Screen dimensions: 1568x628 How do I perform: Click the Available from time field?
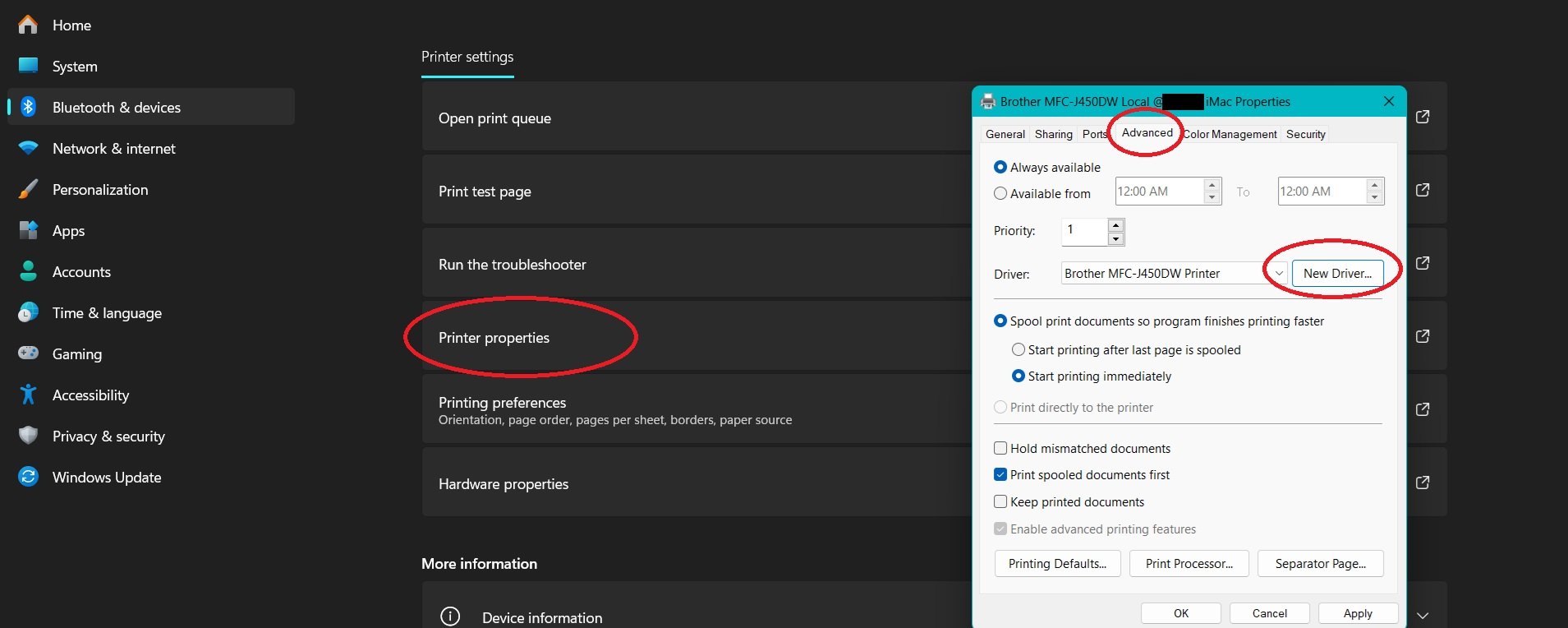(1160, 192)
